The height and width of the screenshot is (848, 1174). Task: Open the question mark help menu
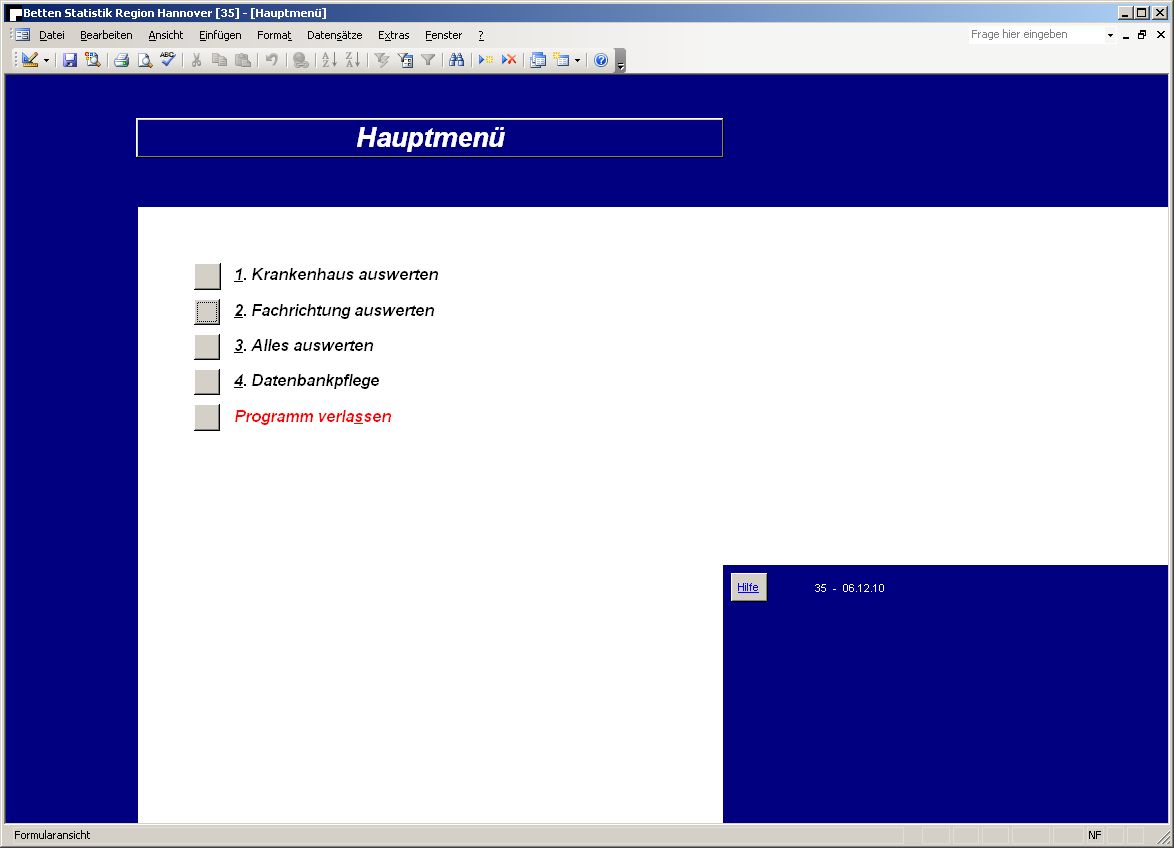pyautogui.click(x=481, y=35)
